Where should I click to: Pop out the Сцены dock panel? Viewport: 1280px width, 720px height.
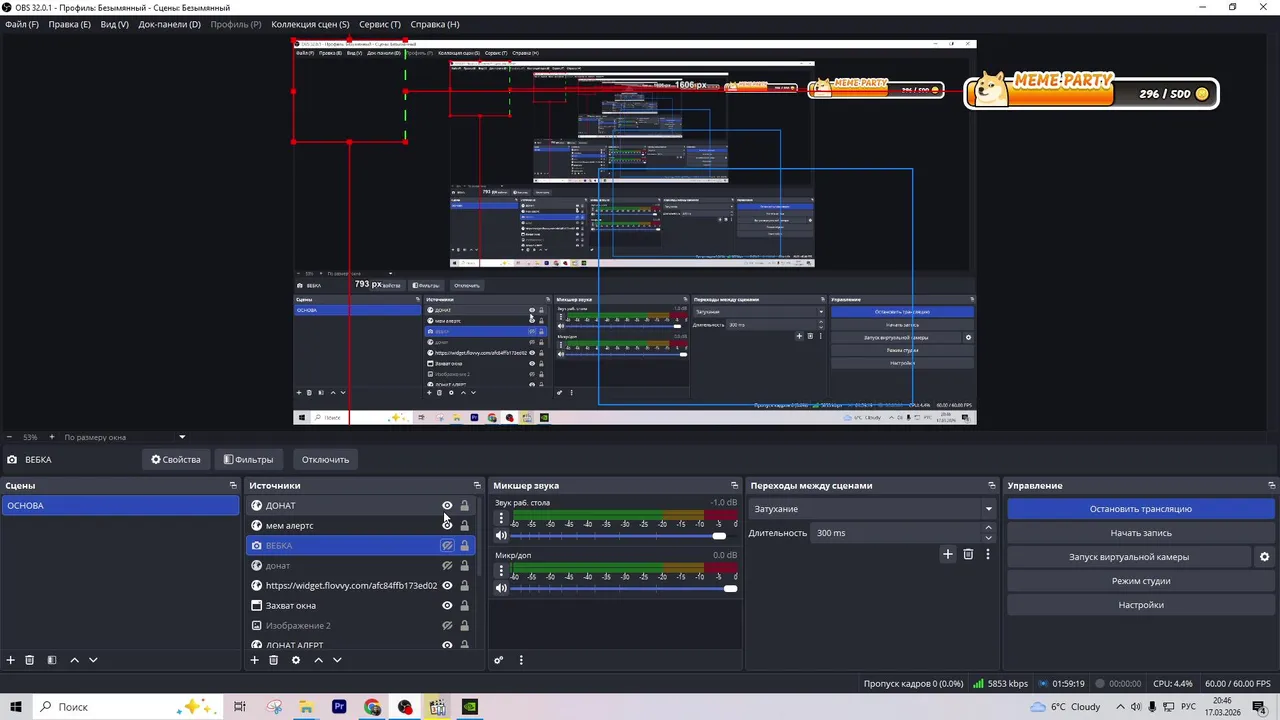(x=233, y=485)
